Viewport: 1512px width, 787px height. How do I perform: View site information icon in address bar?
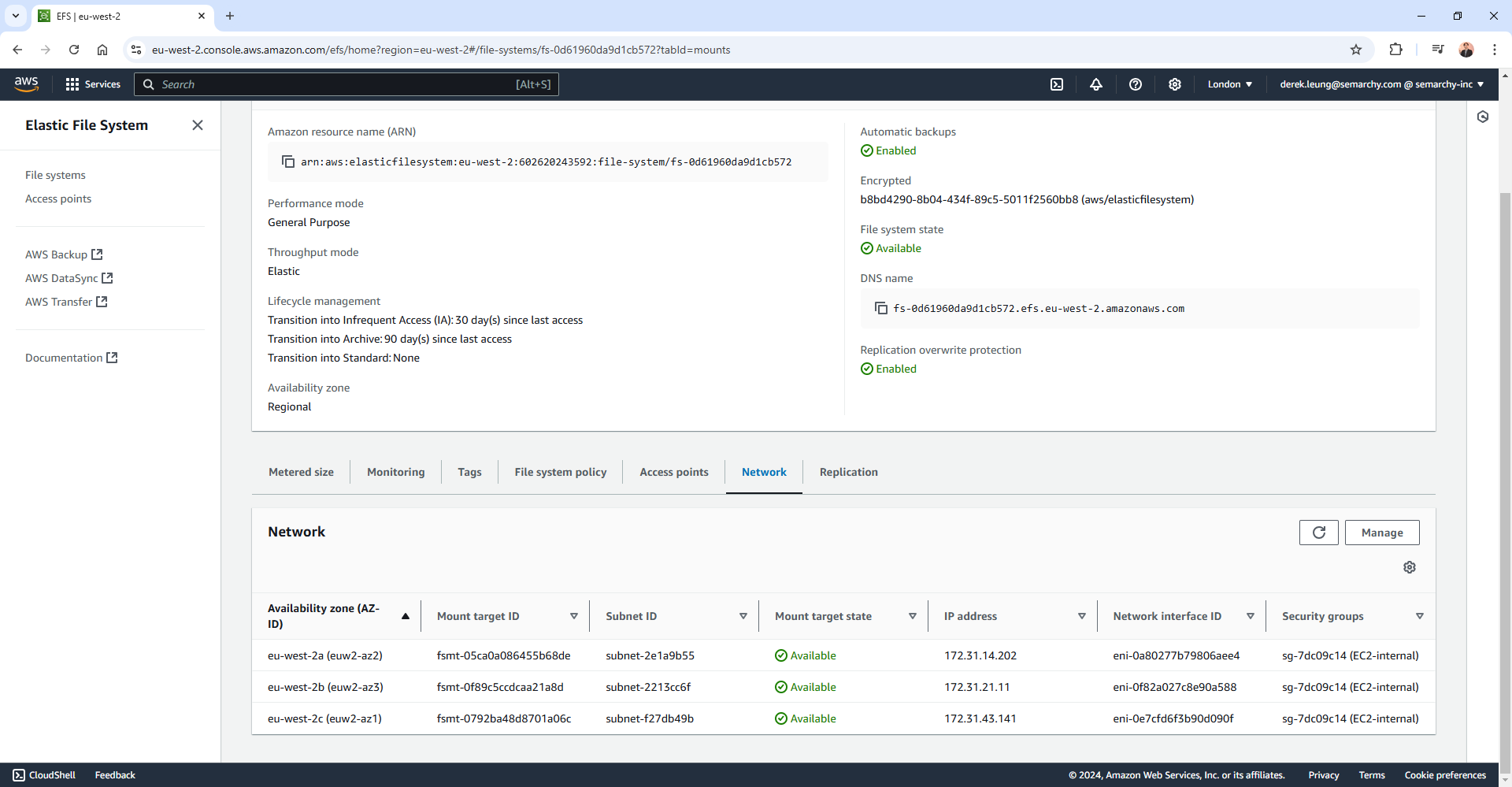pos(136,50)
